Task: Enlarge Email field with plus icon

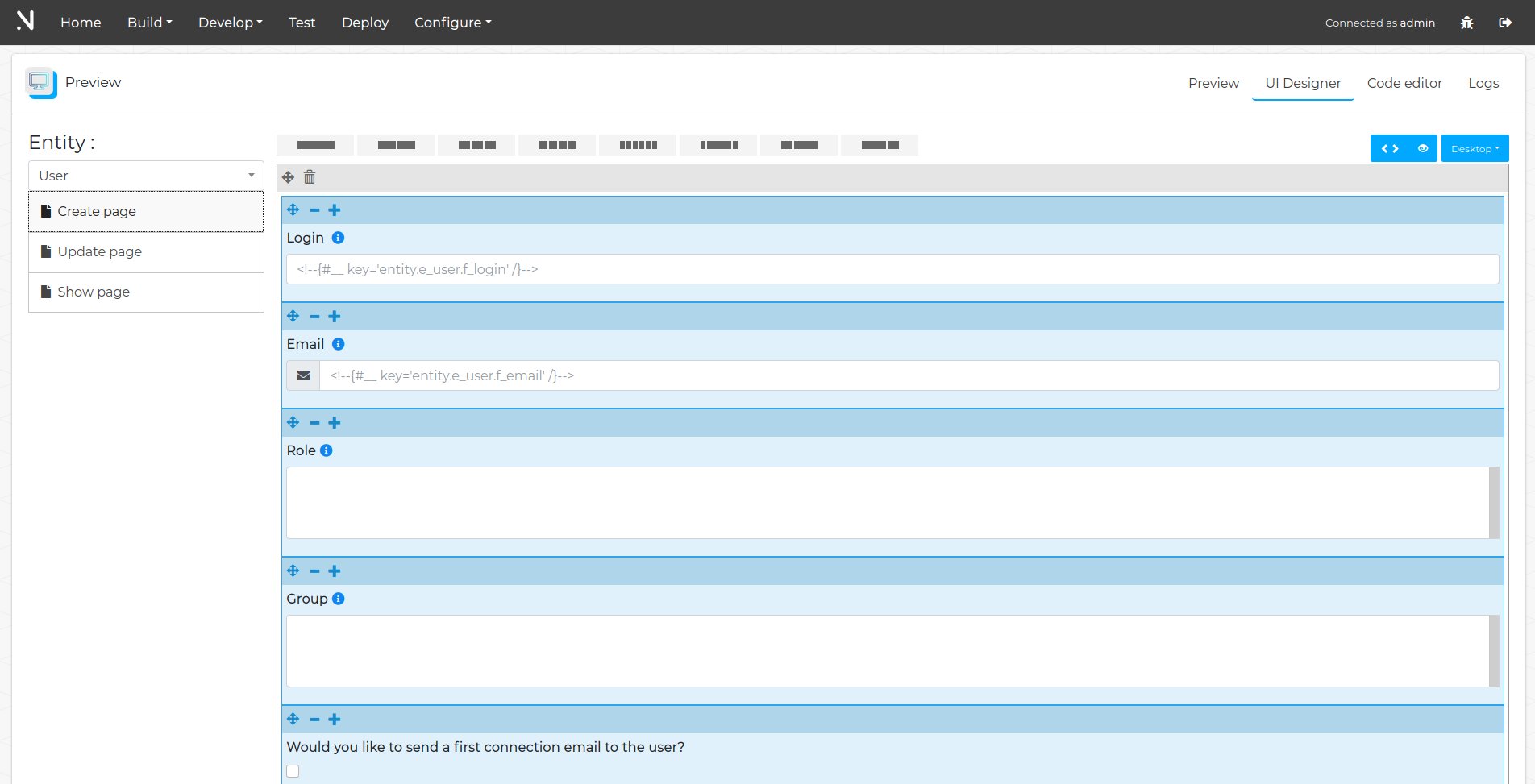Action: 335,317
